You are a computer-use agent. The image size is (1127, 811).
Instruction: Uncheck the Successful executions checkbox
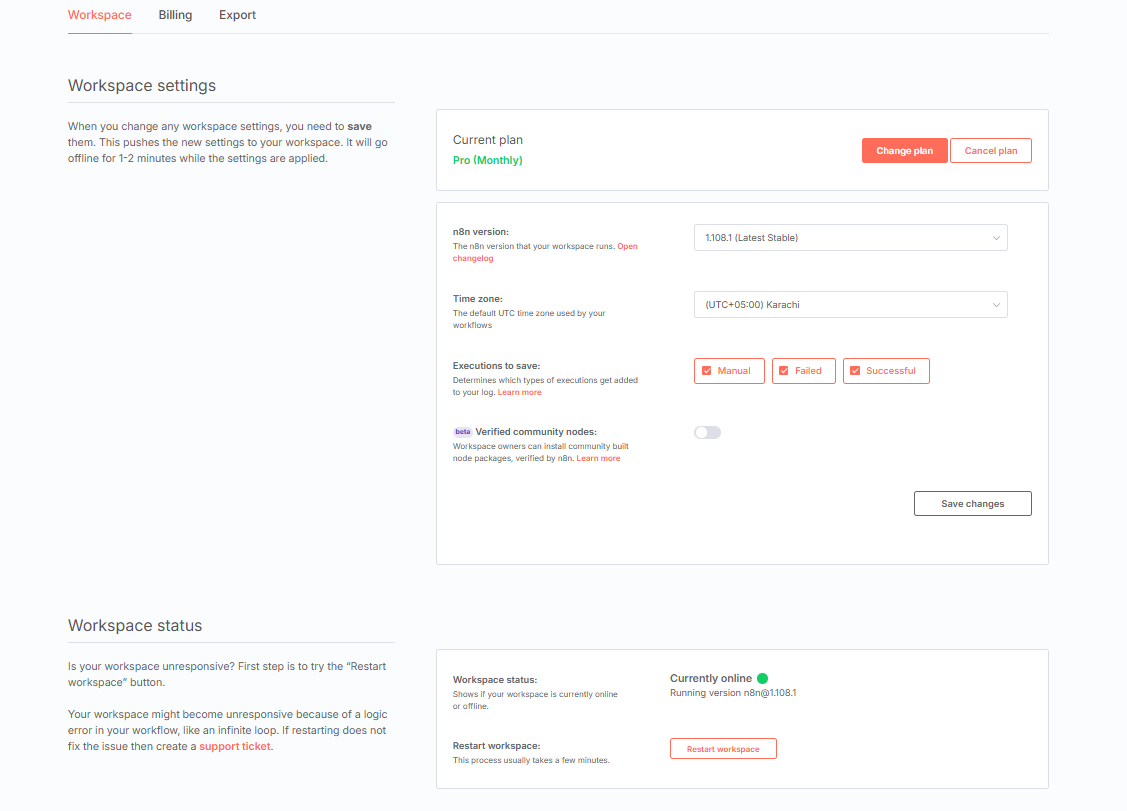coord(855,371)
